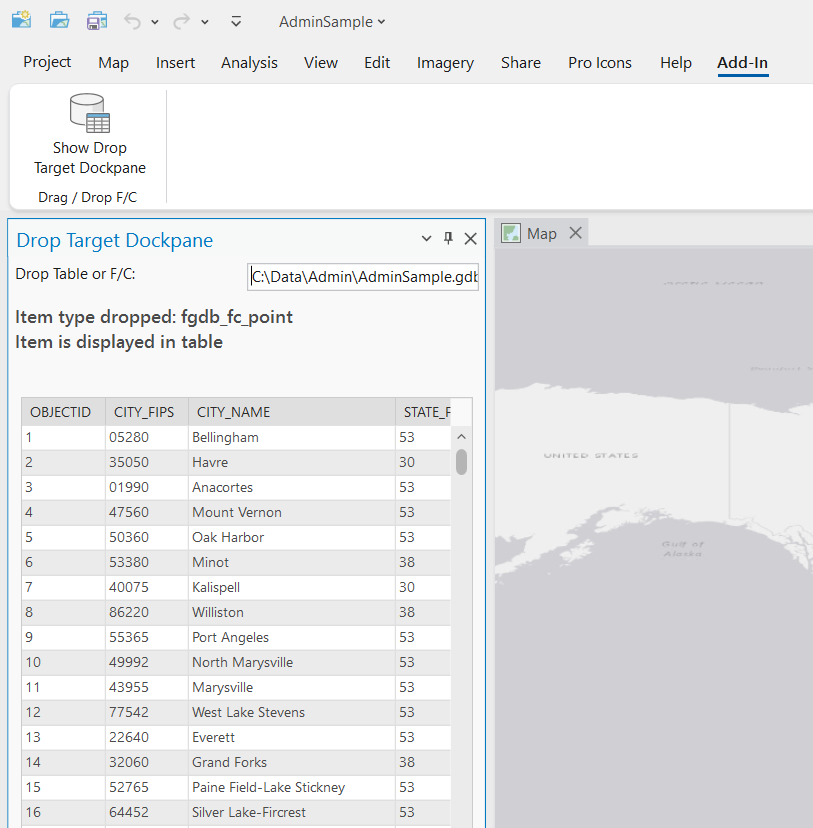The height and width of the screenshot is (828, 813).
Task: Click the CITY_FIPS column header
Action: [x=147, y=412]
